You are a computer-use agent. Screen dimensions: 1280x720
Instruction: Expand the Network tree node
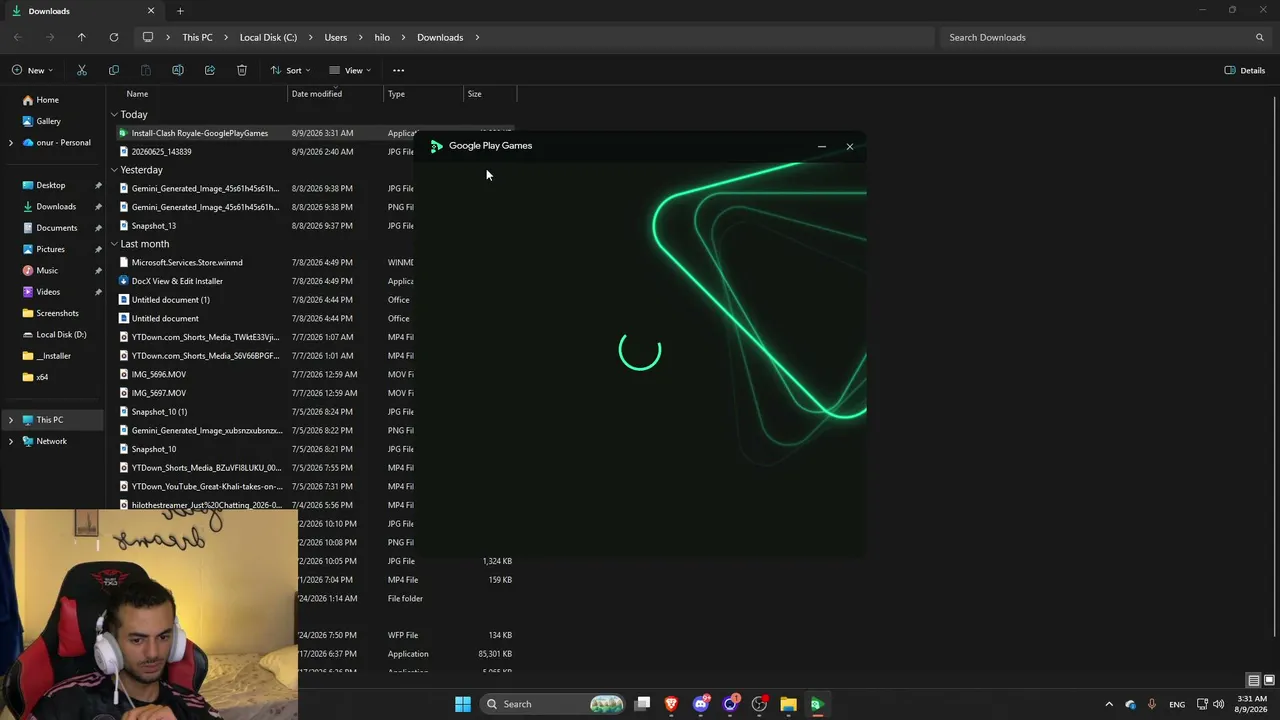coord(11,441)
